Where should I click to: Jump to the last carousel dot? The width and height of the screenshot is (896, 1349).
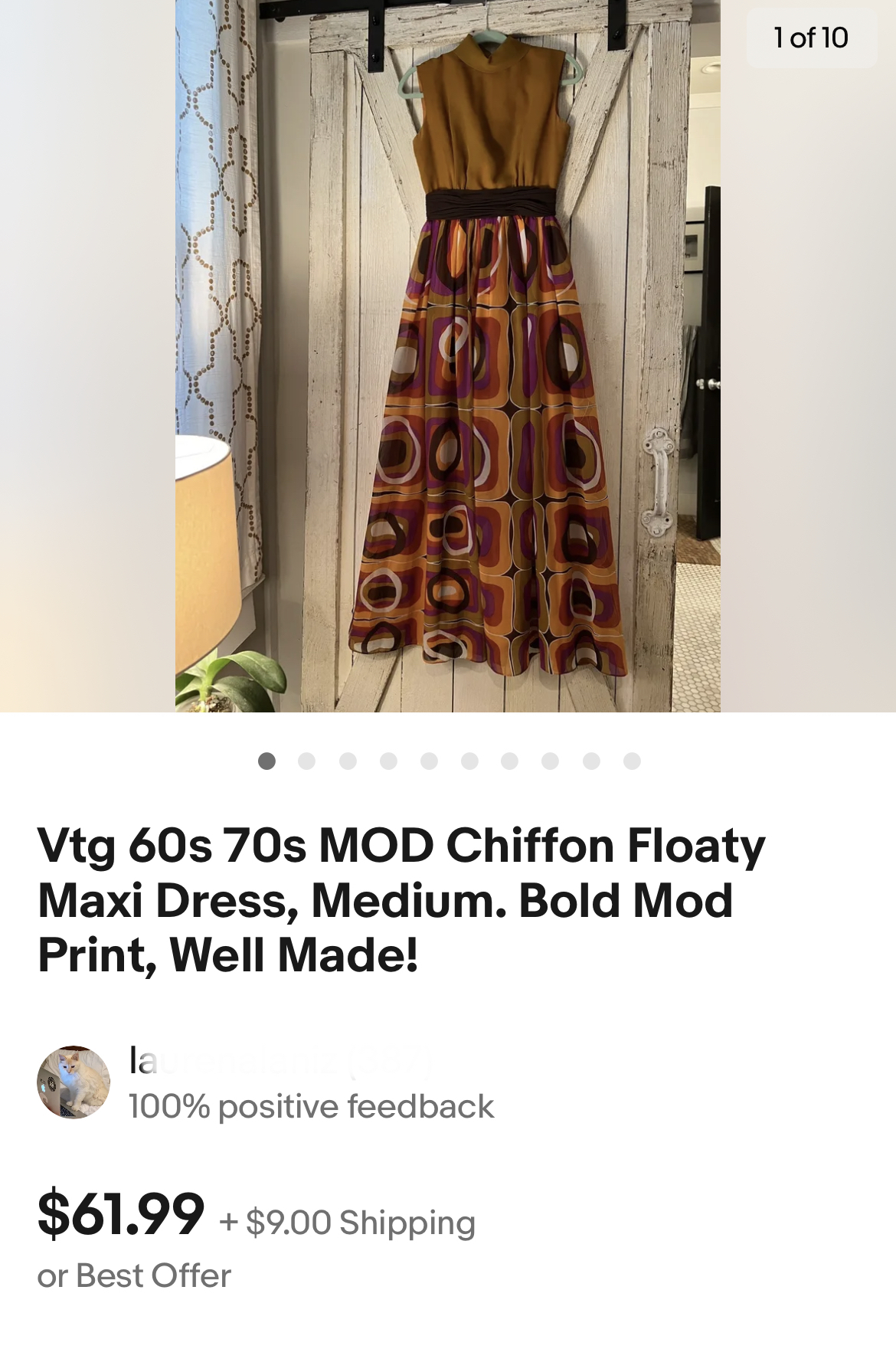pyautogui.click(x=632, y=761)
